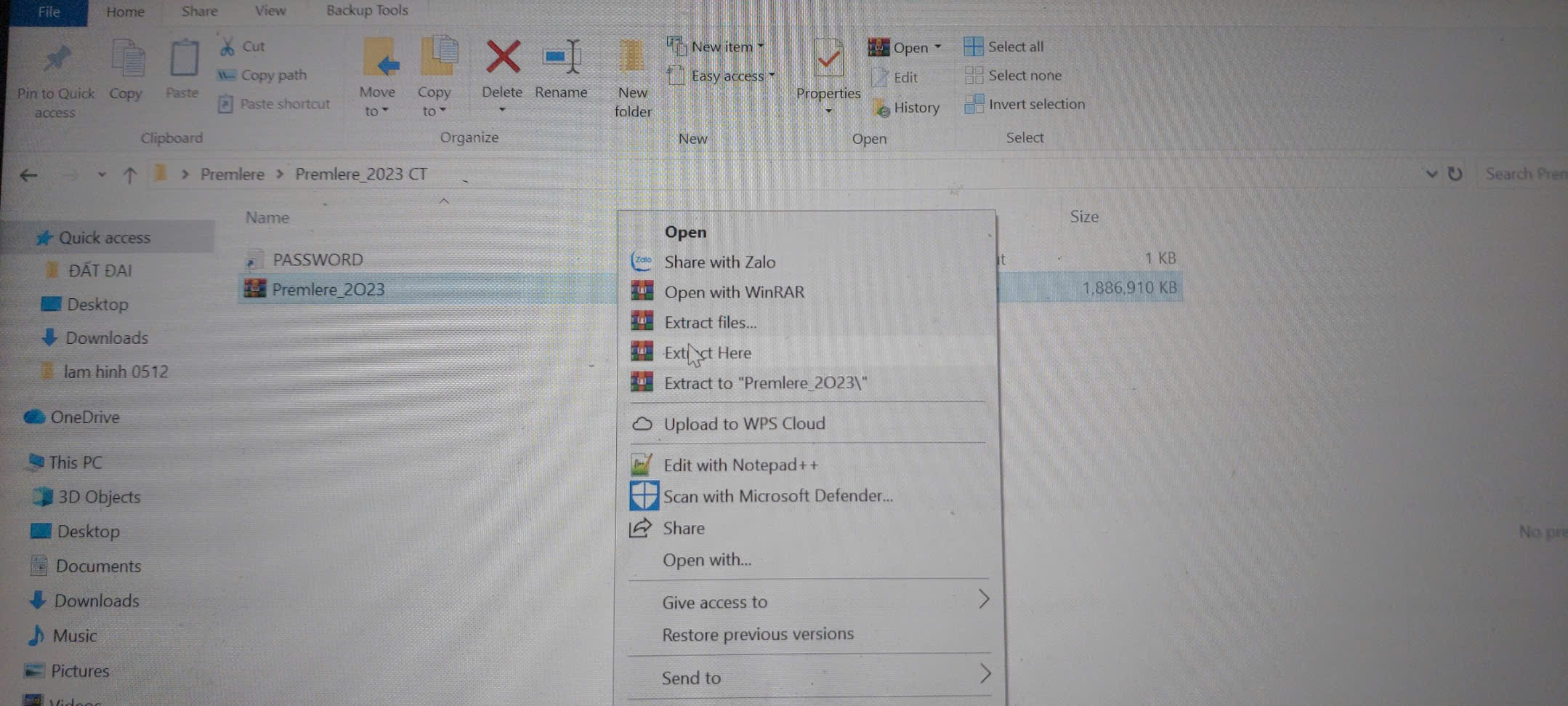The height and width of the screenshot is (706, 1568).
Task: Select Open with WinRAR menu entry
Action: click(734, 292)
